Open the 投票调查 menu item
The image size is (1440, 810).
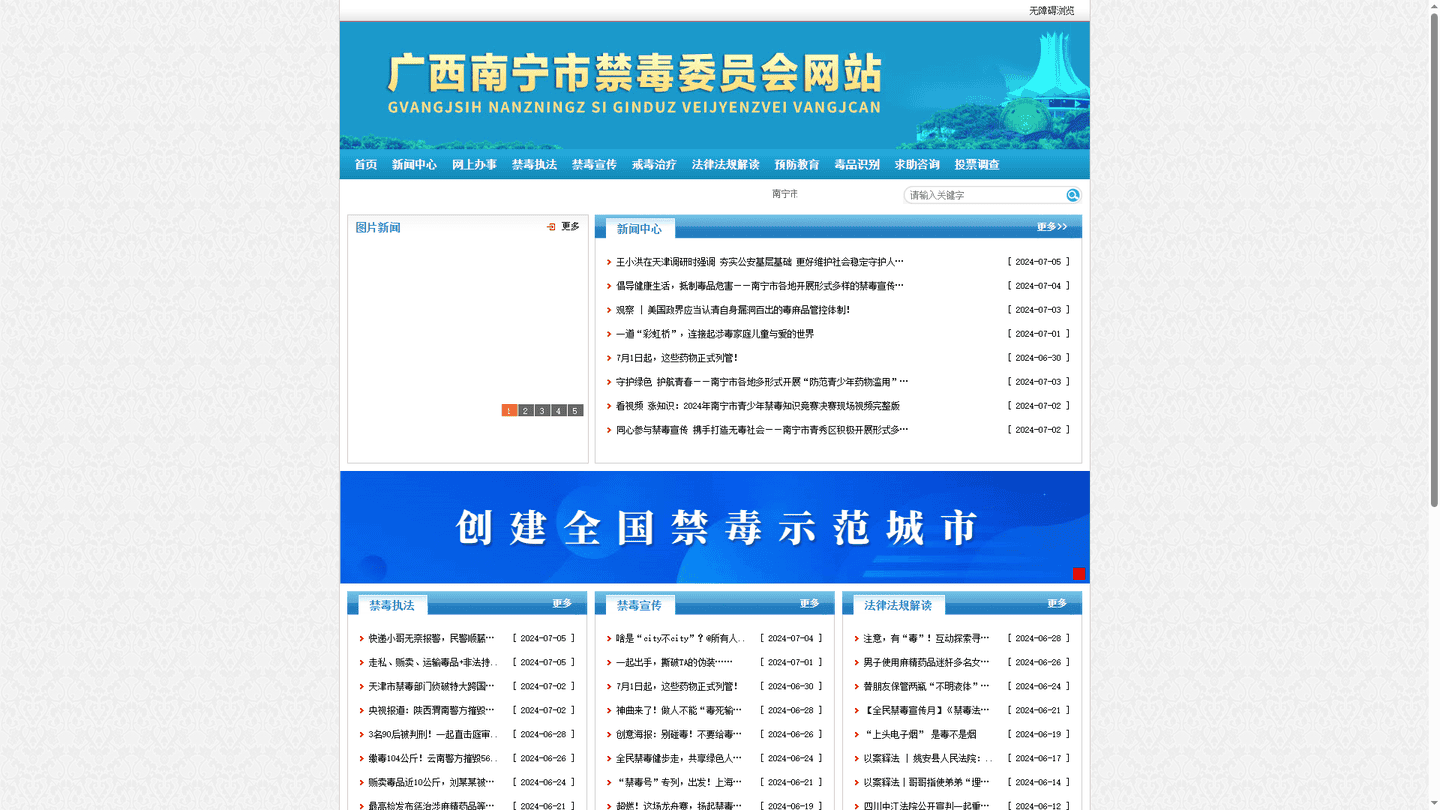[x=977, y=165]
